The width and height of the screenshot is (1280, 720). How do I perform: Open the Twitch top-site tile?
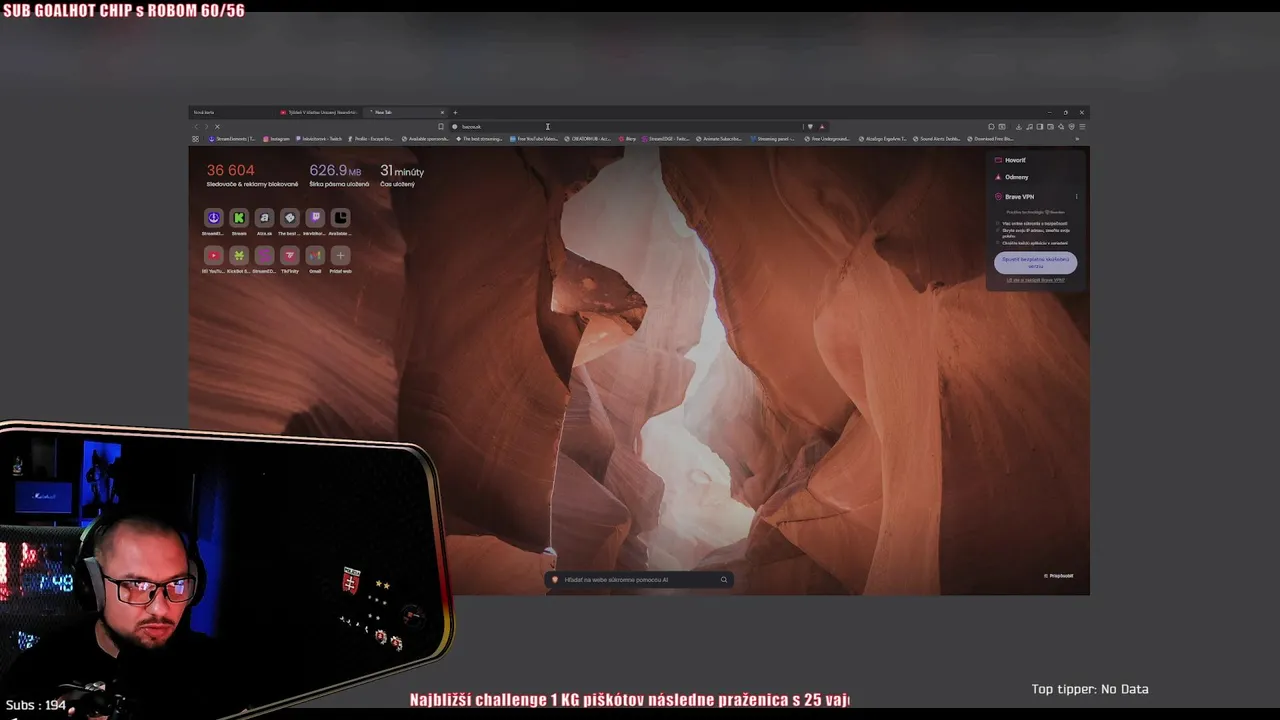tap(315, 218)
